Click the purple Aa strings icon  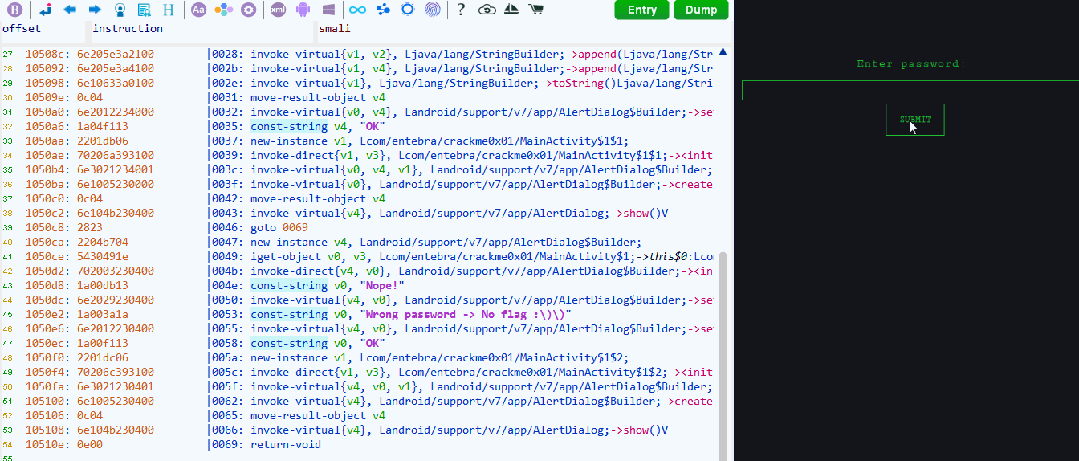click(198, 10)
